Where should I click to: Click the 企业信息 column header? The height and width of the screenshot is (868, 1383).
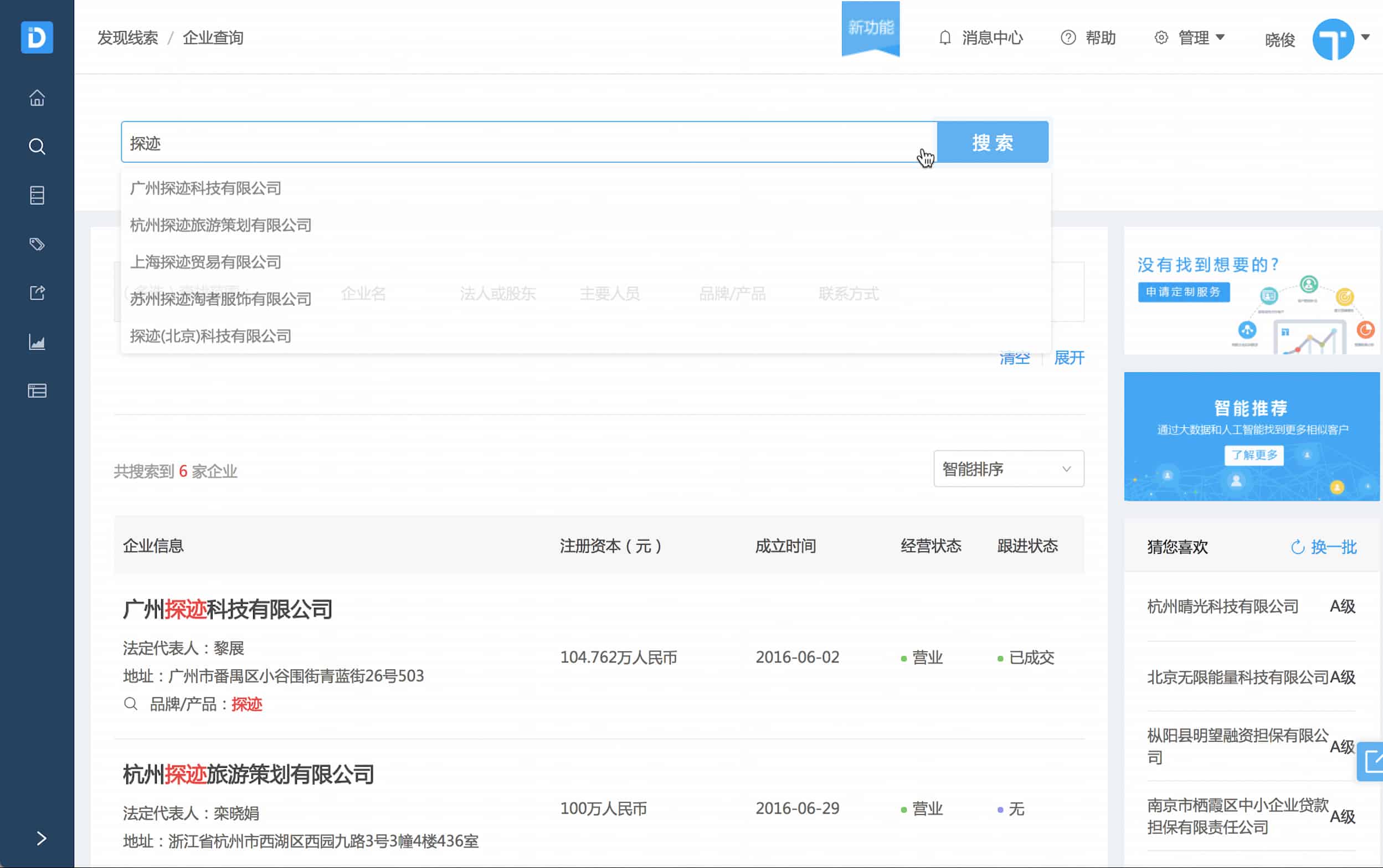[153, 546]
